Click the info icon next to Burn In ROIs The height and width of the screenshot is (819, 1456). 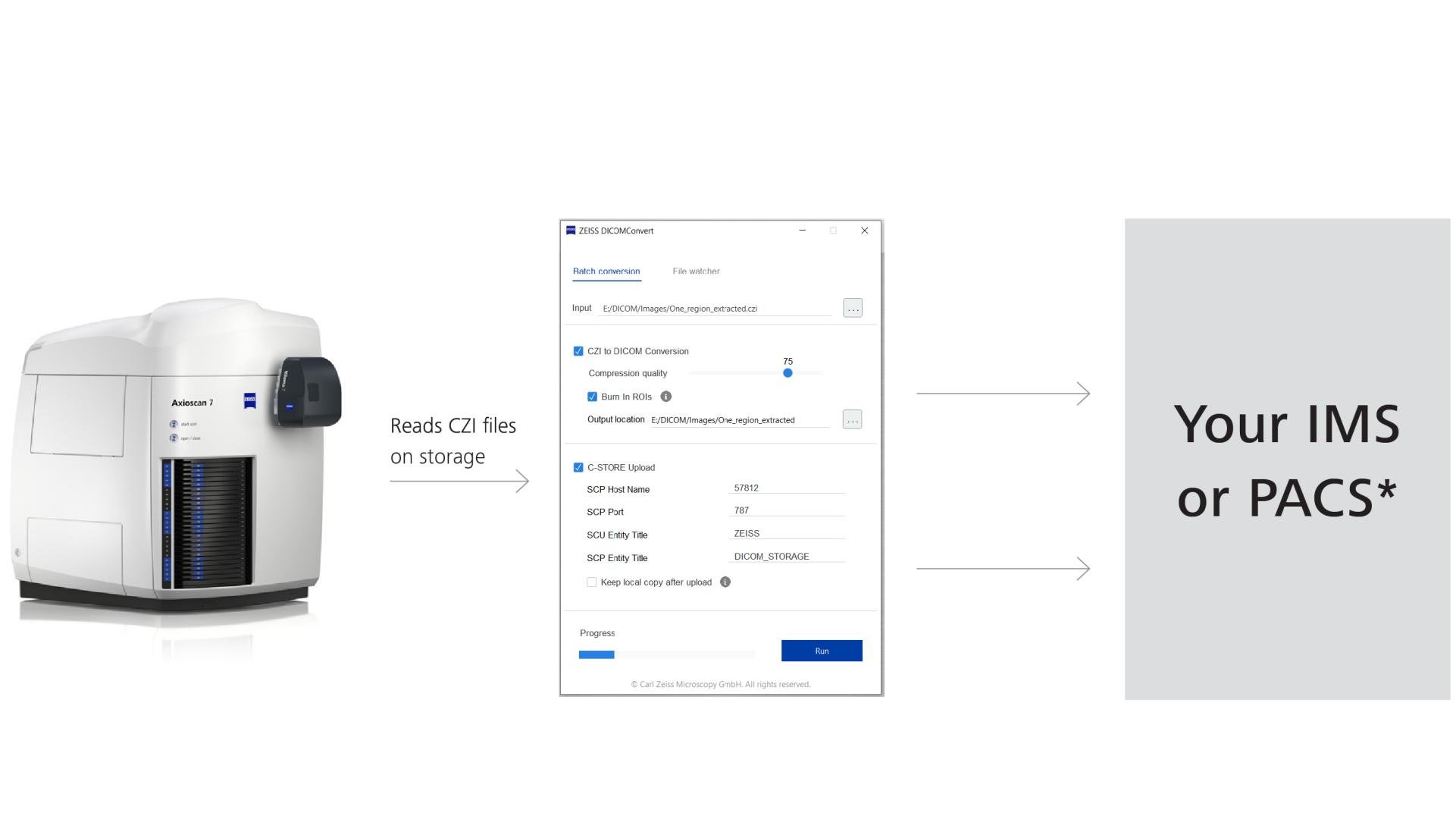[665, 397]
